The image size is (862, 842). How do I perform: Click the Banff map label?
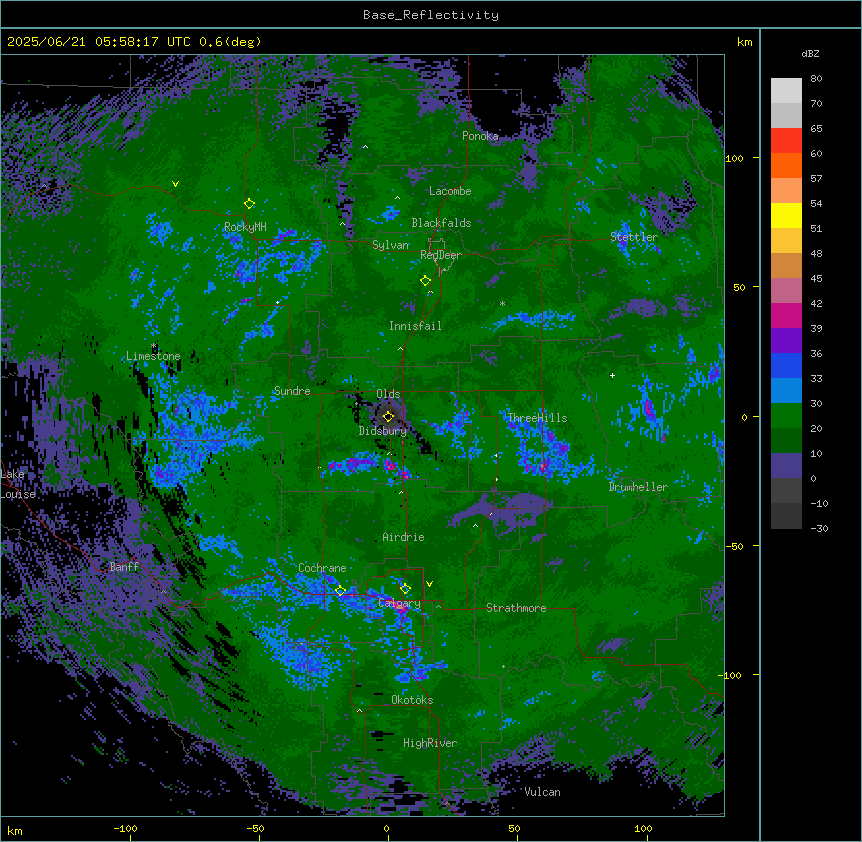click(124, 567)
